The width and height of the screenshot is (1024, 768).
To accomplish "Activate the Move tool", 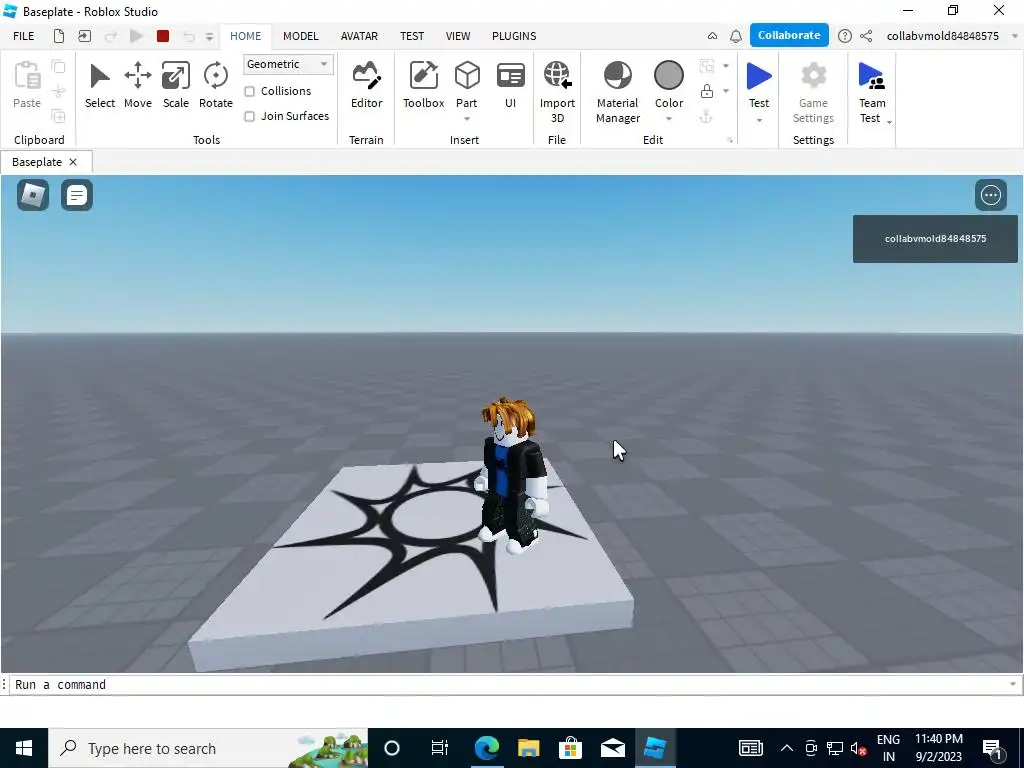I will tap(138, 85).
